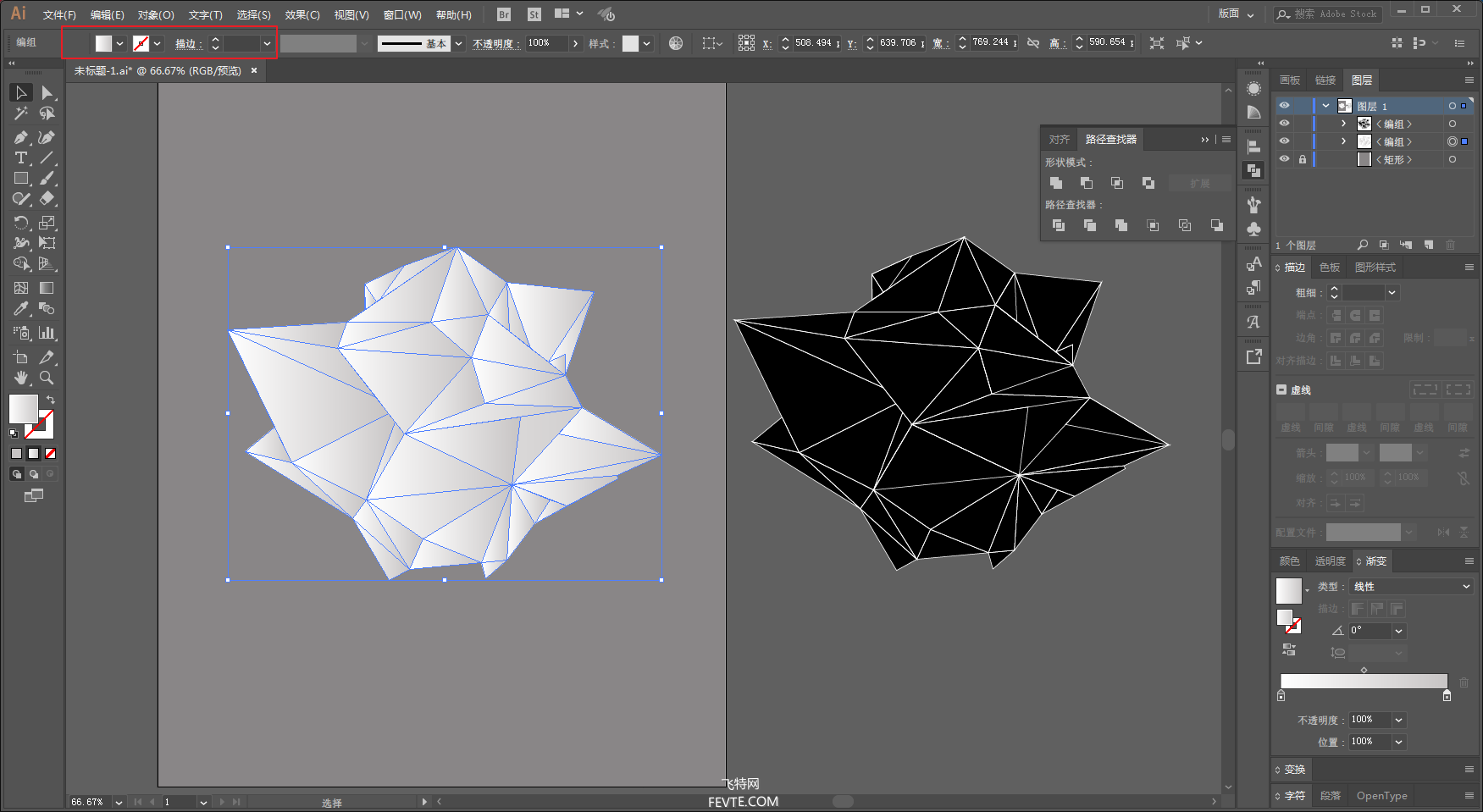Screen dimensions: 1483x812
Task: Switch to the 透明度 tab
Action: point(1330,561)
